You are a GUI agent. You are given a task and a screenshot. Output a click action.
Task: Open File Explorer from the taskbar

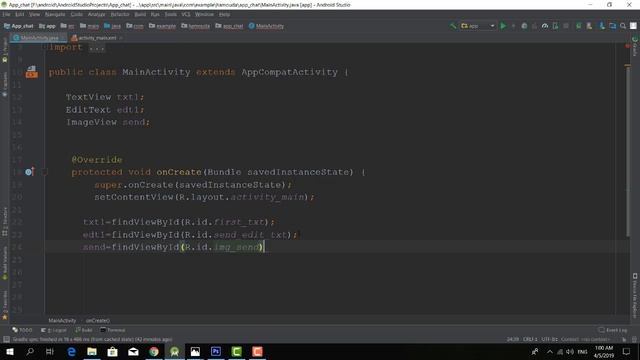[92, 351]
